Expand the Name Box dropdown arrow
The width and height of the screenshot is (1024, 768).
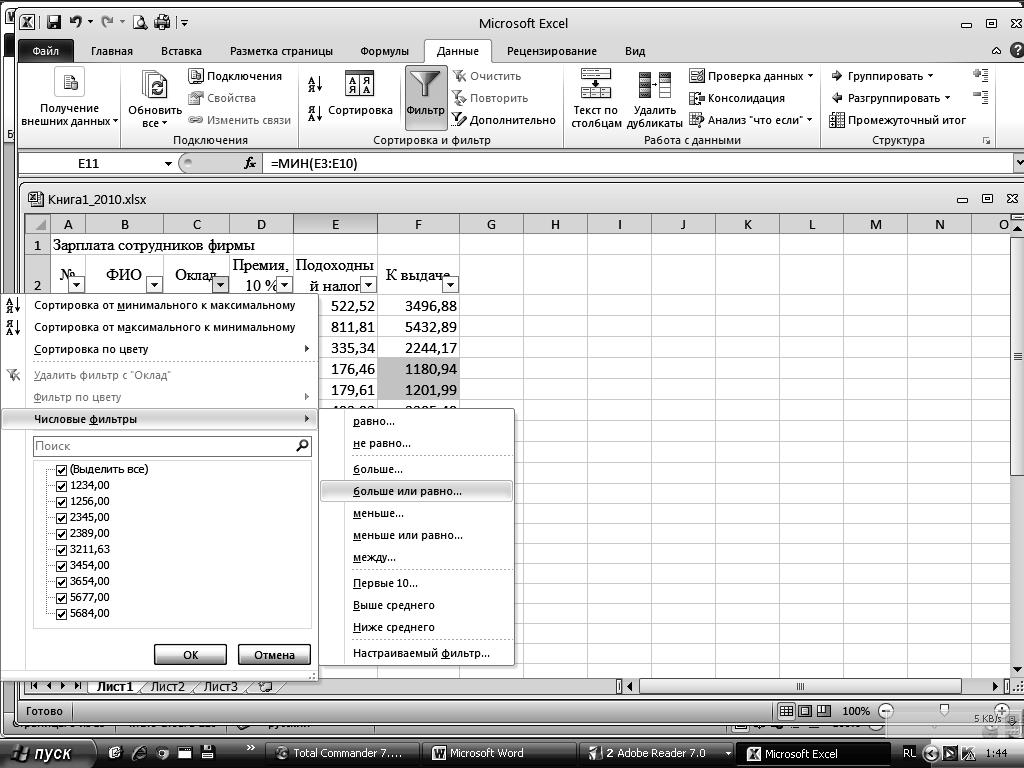tap(168, 163)
